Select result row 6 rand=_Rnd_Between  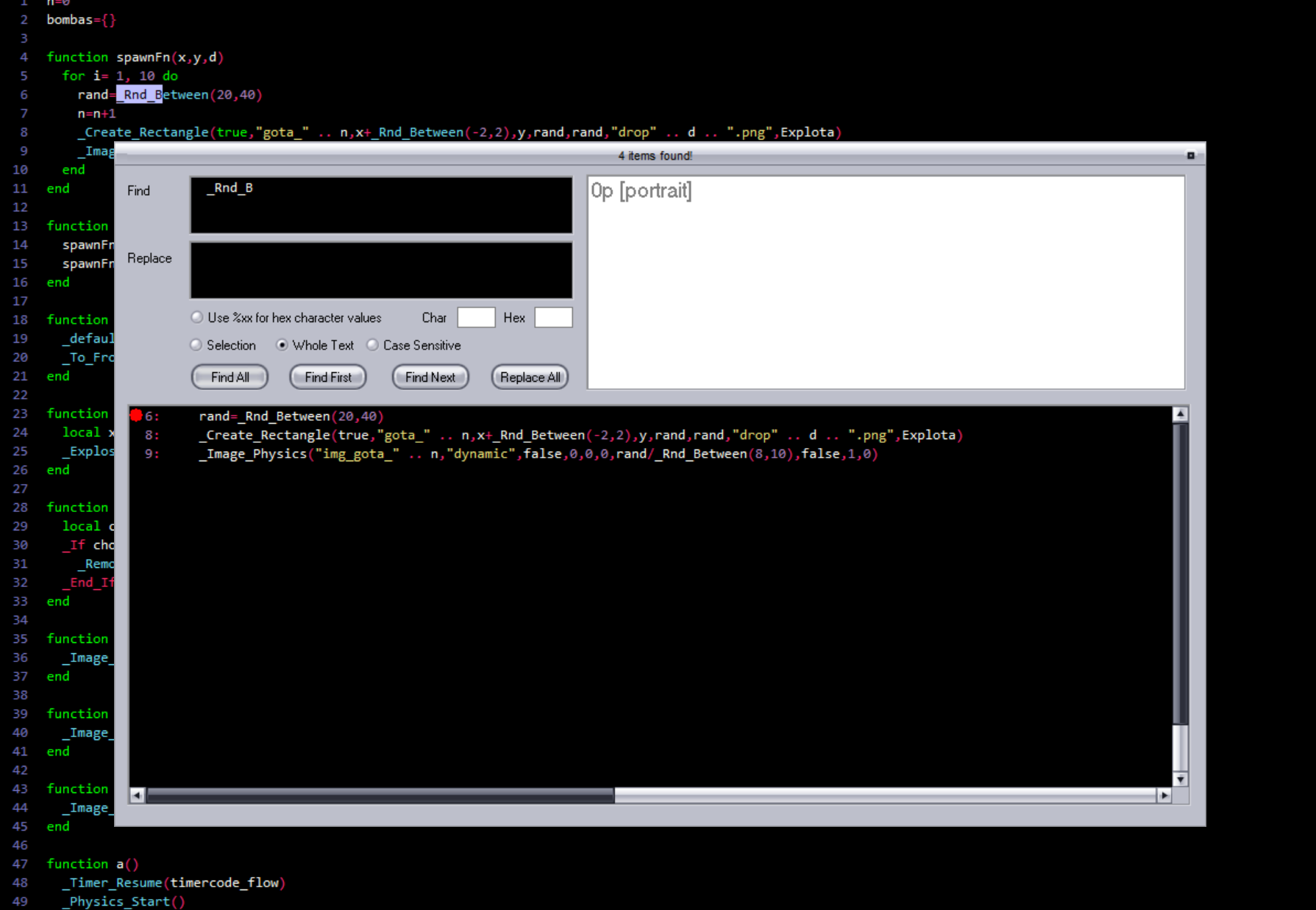click(291, 416)
